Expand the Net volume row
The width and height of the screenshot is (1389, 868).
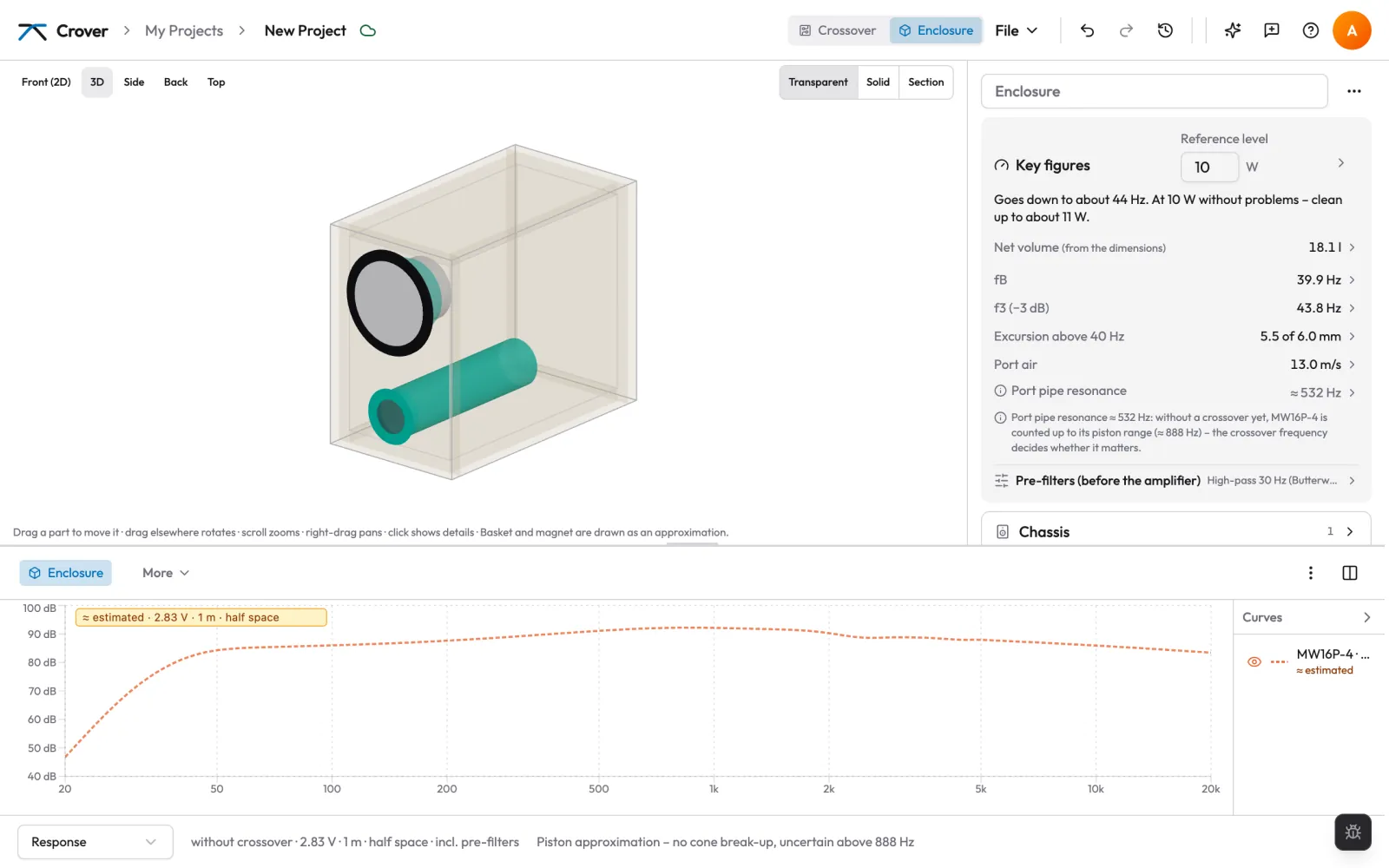(x=1176, y=247)
